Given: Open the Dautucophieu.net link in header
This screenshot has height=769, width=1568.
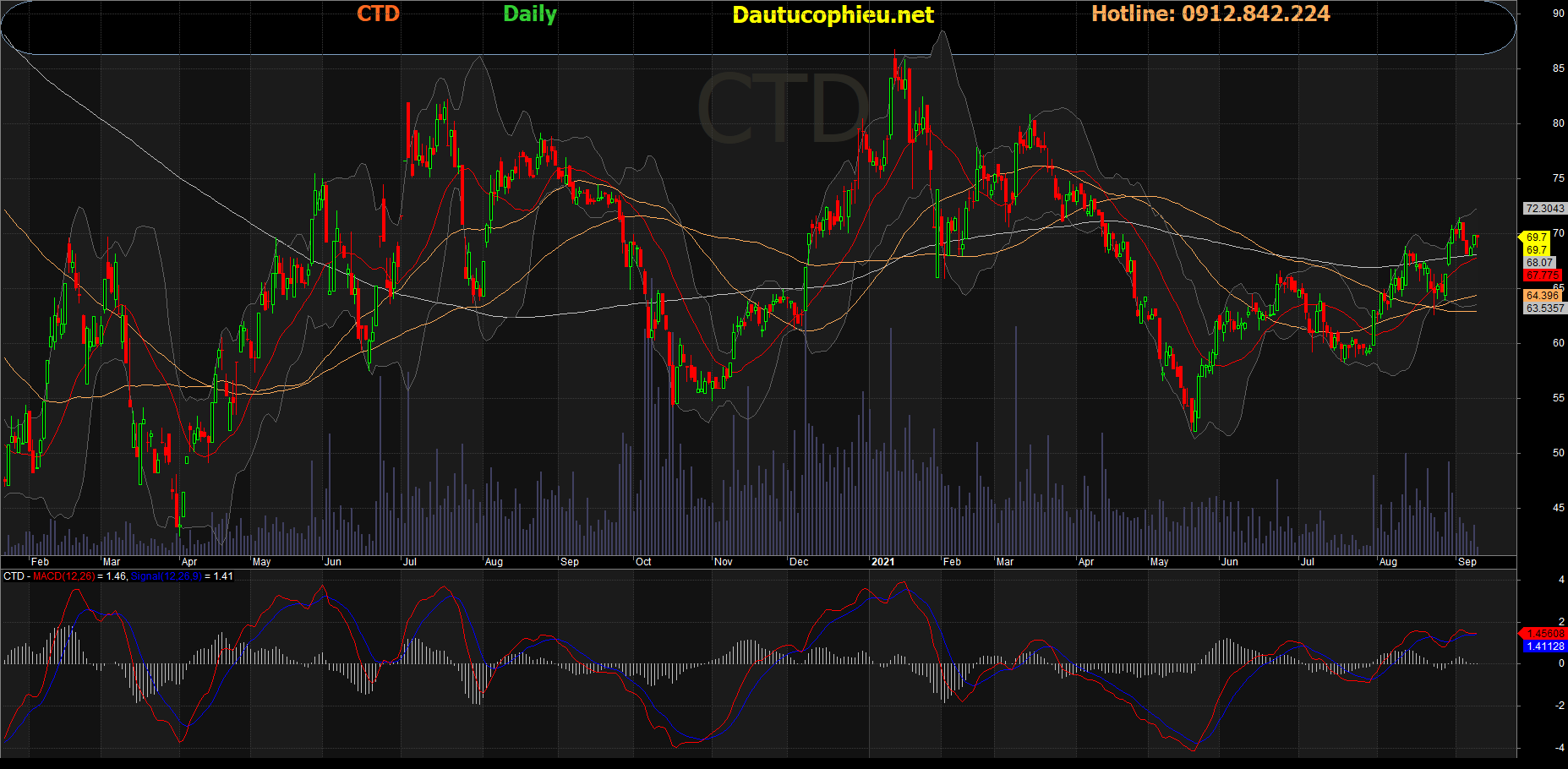Looking at the screenshot, I should 833,14.
